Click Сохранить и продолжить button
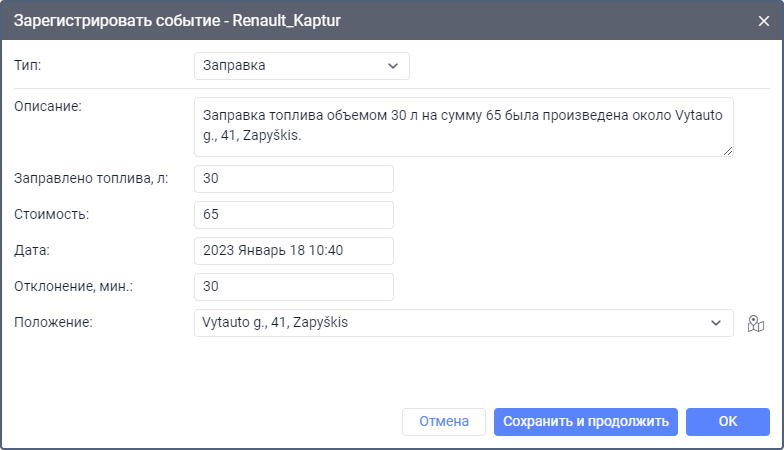 pos(586,422)
